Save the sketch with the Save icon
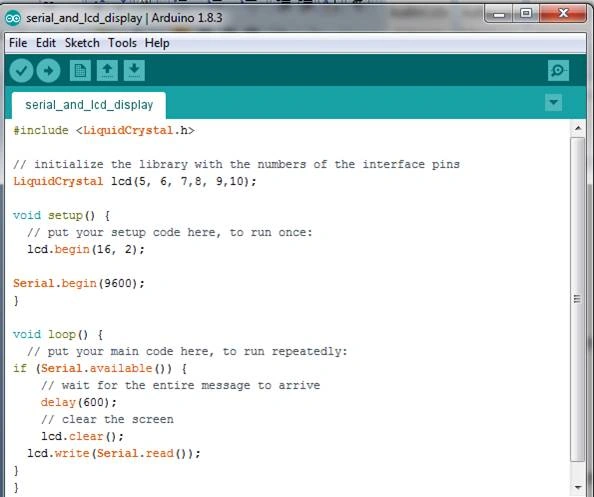Image resolution: width=594 pixels, height=497 pixels. [x=134, y=70]
